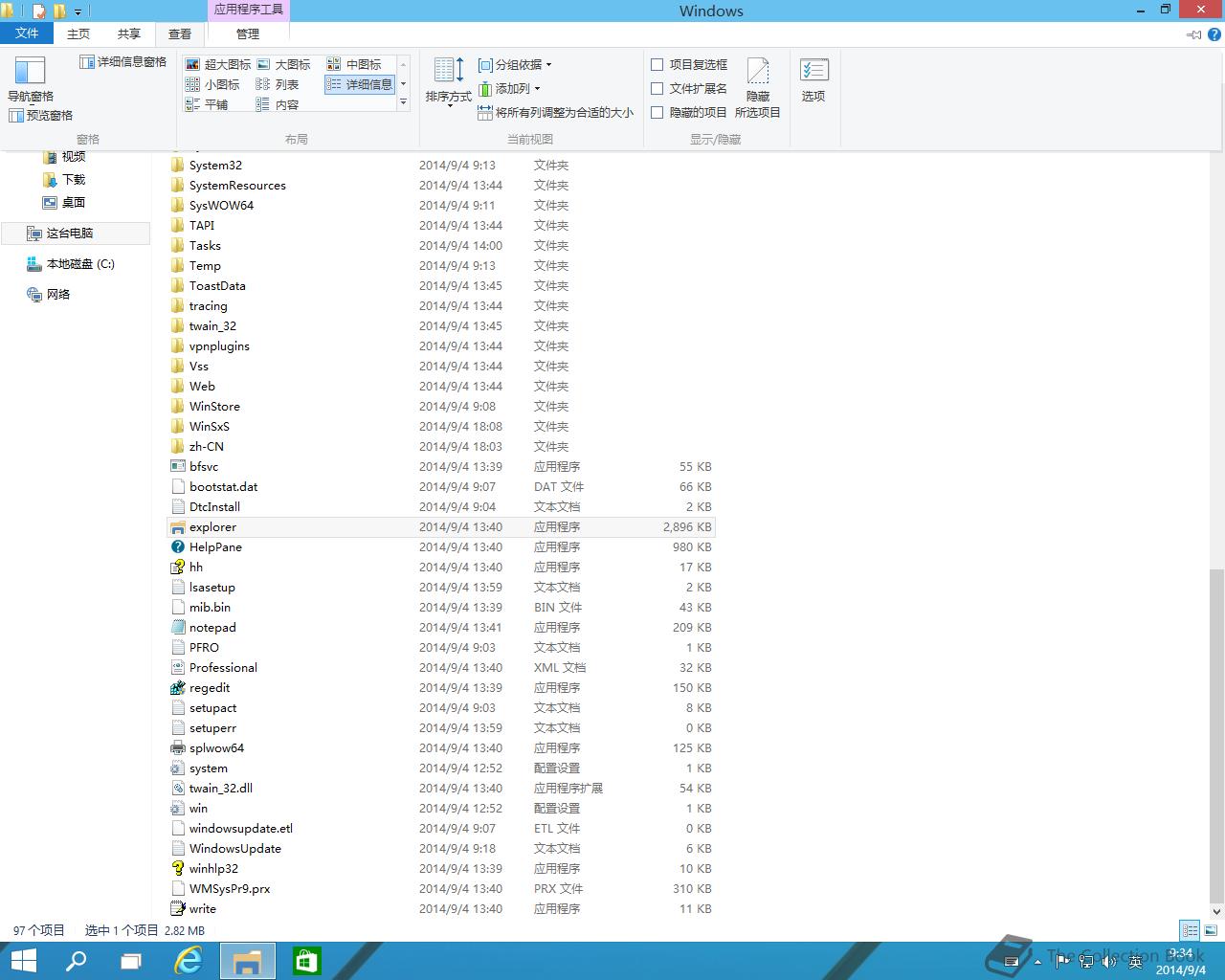1225x980 pixels.
Task: Switch to the View ribbon tab
Action: [180, 33]
